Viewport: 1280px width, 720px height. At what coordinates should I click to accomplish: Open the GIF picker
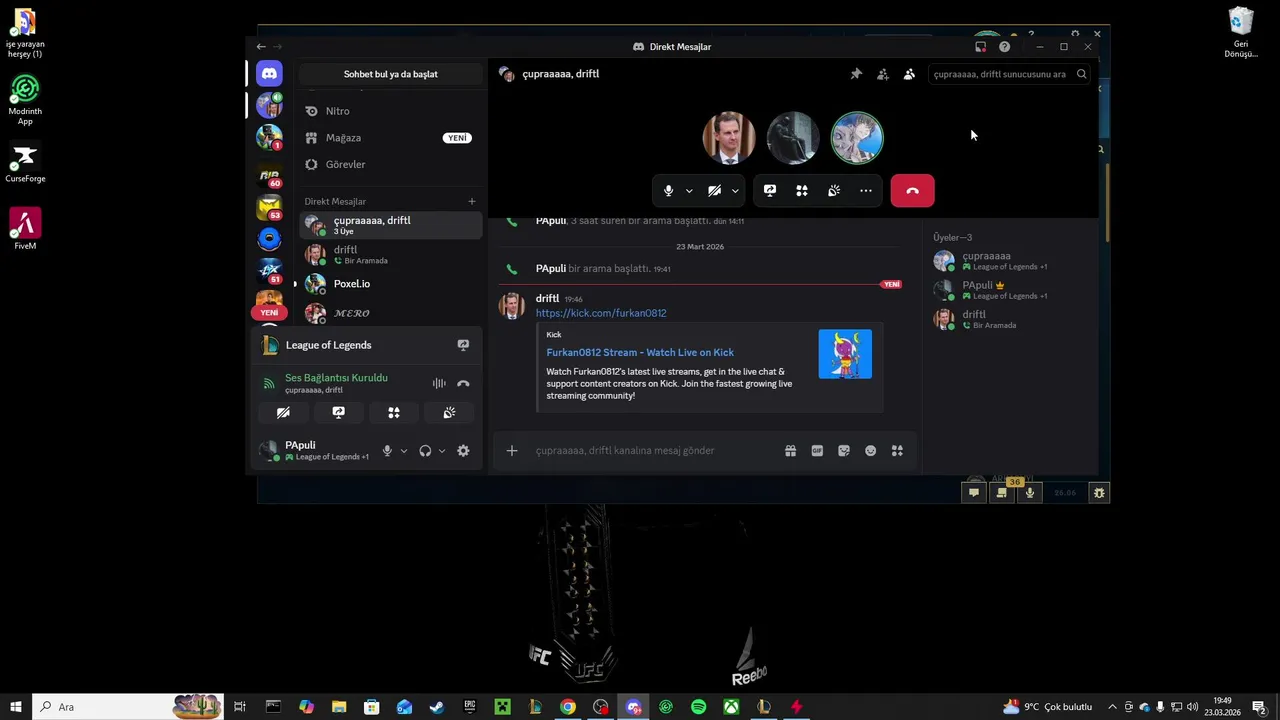[817, 451]
